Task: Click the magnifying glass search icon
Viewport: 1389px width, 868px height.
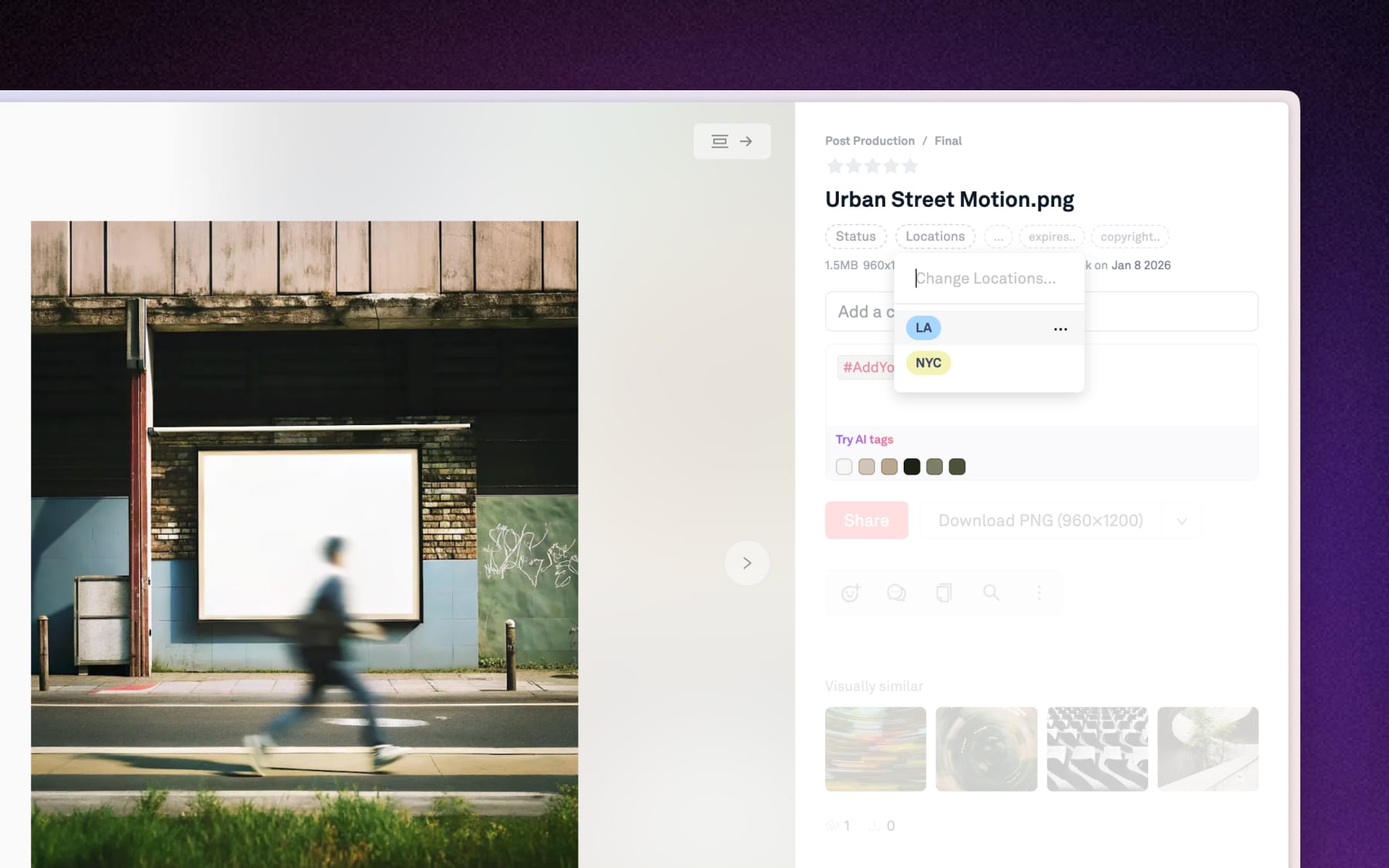Action: coord(992,593)
